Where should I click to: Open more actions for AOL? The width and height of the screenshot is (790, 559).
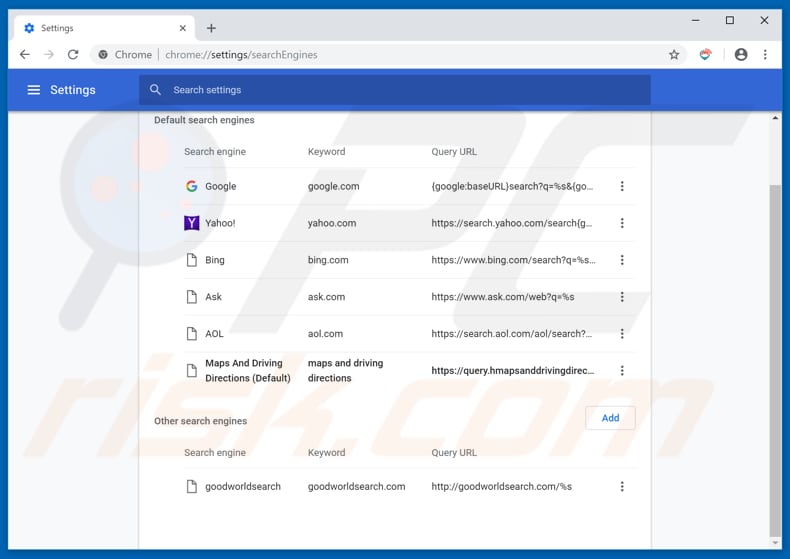coord(622,333)
